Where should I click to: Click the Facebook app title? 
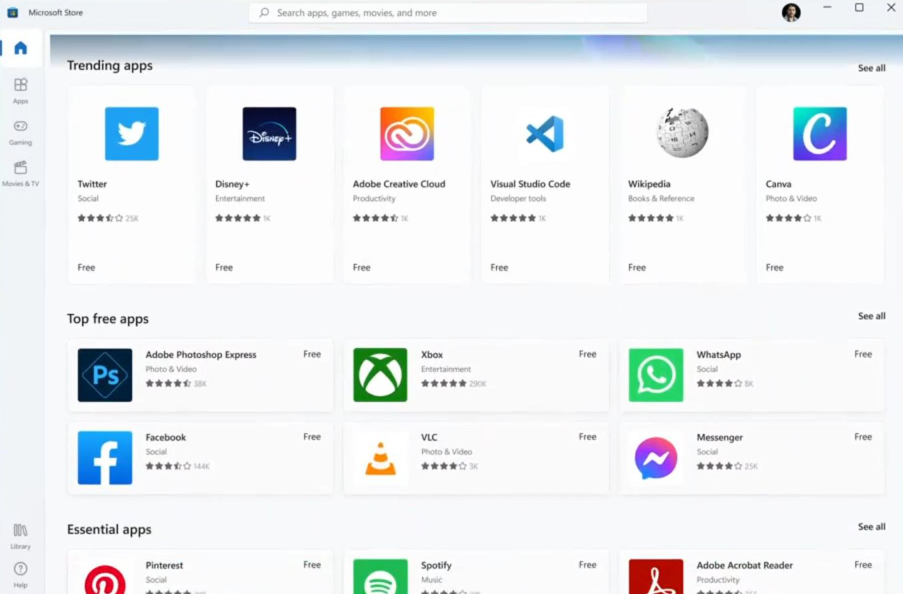pyautogui.click(x=166, y=437)
